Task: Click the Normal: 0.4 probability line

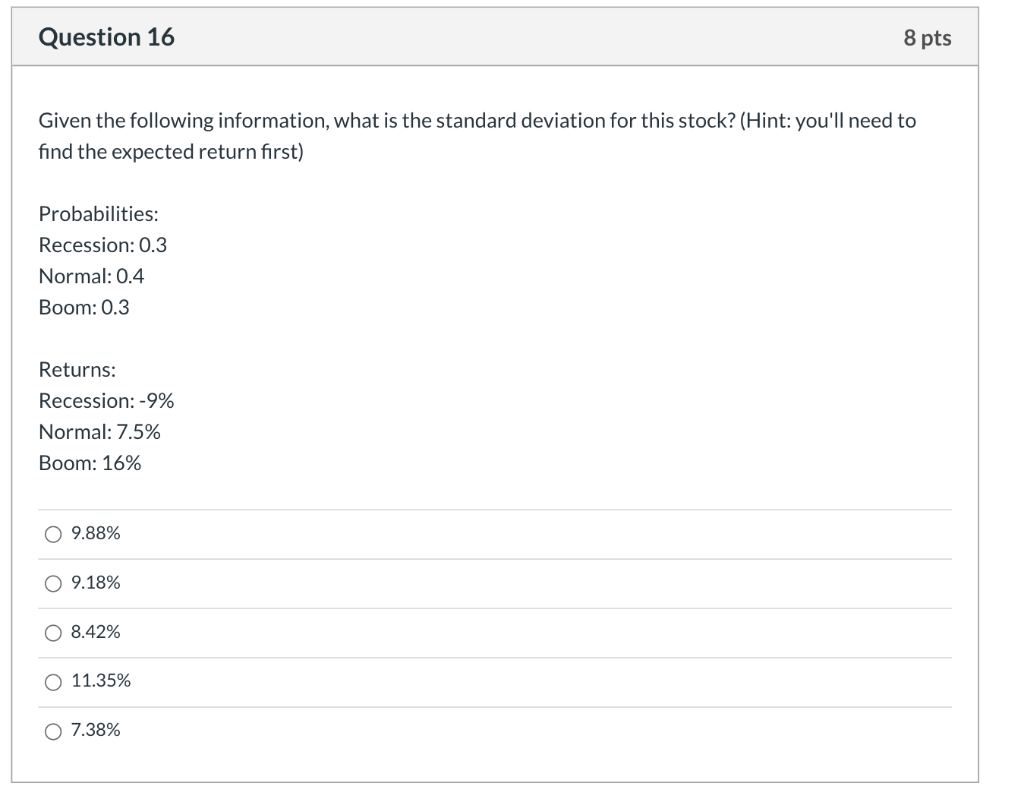Action: pyautogui.click(x=91, y=276)
